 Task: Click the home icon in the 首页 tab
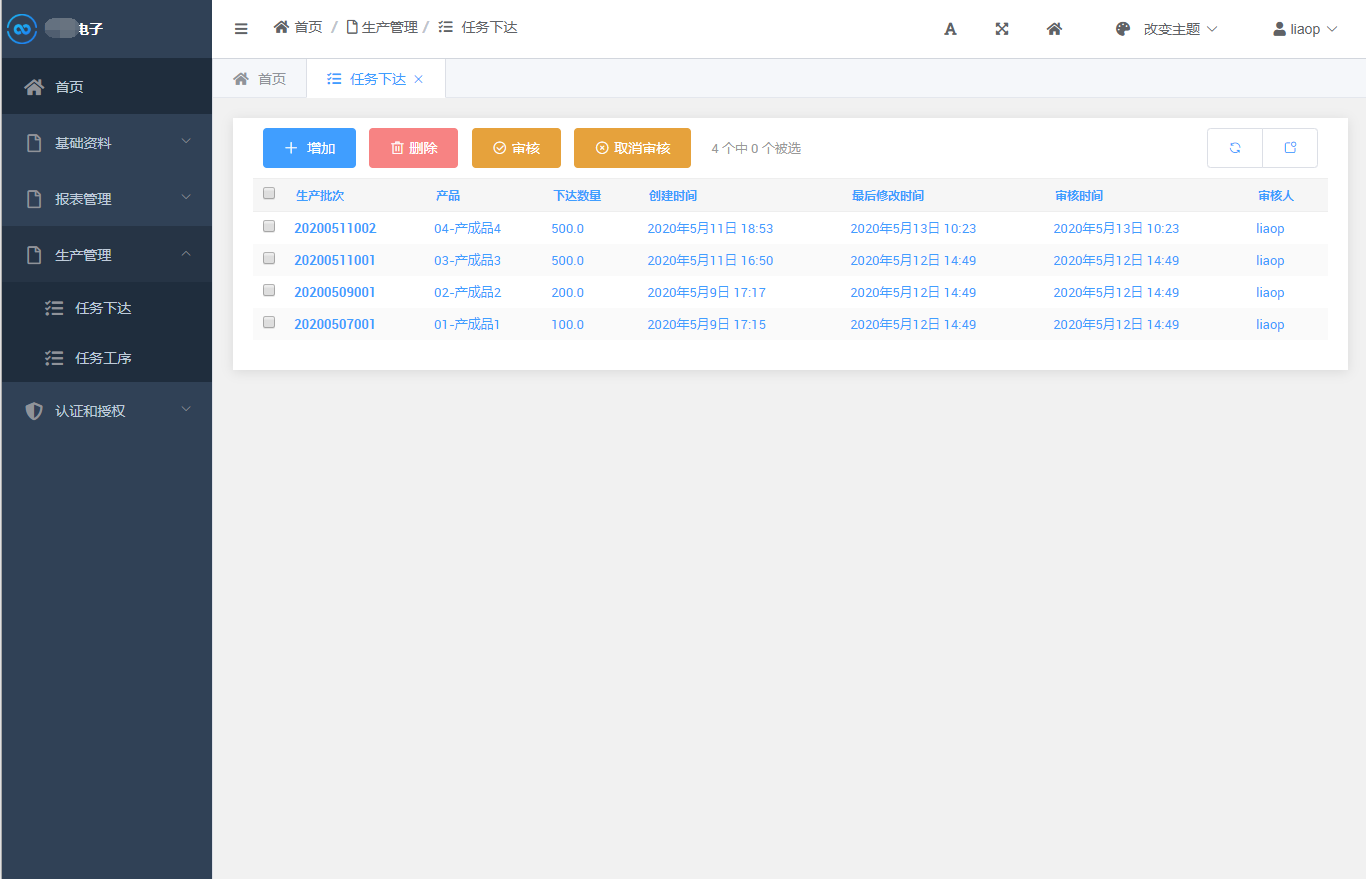pyautogui.click(x=241, y=79)
